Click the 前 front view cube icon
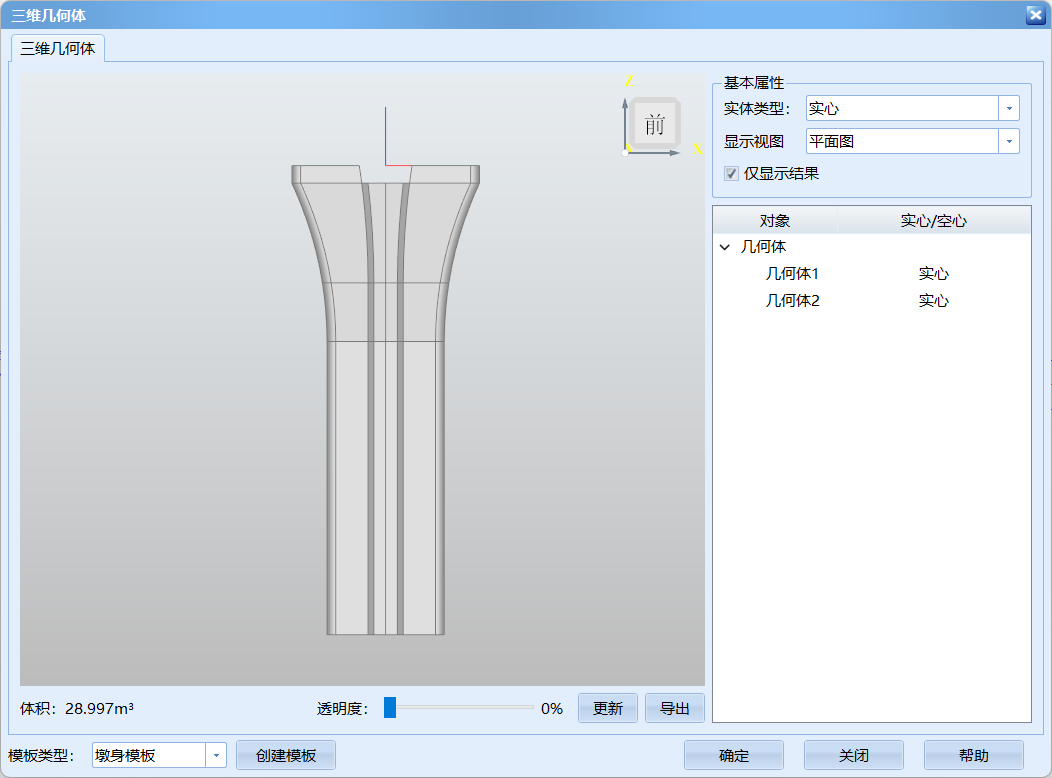 tap(654, 122)
